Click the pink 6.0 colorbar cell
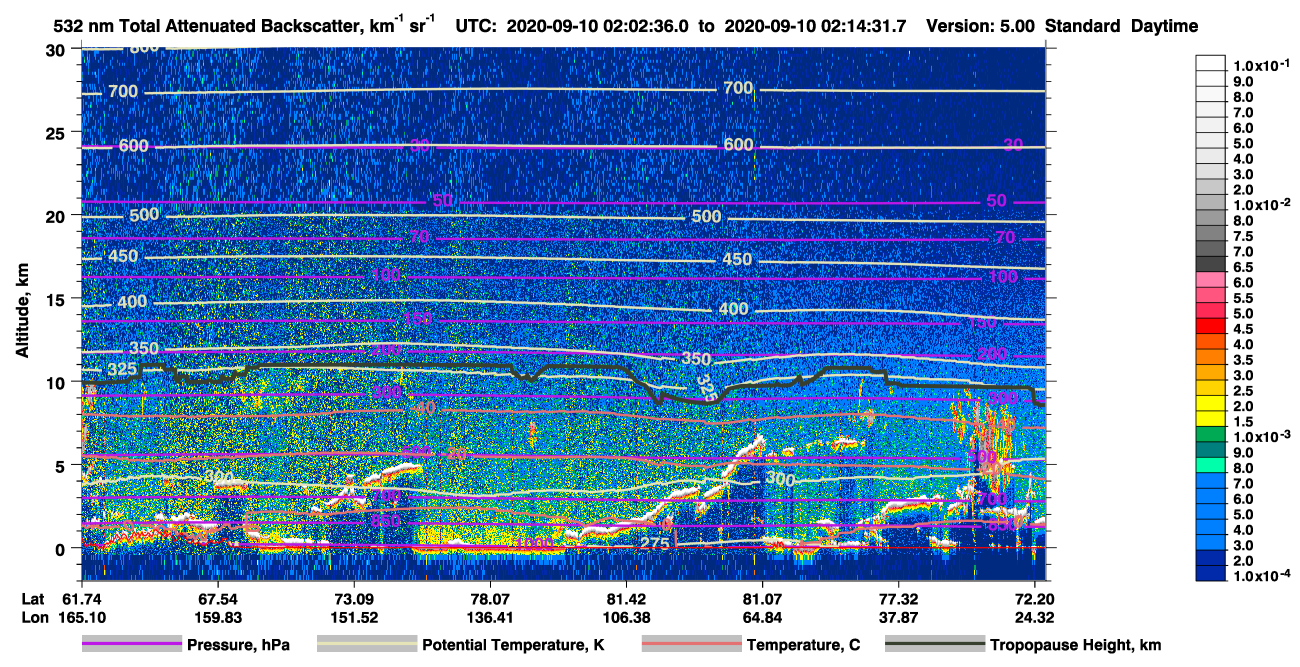1300x667 pixels. click(1210, 283)
